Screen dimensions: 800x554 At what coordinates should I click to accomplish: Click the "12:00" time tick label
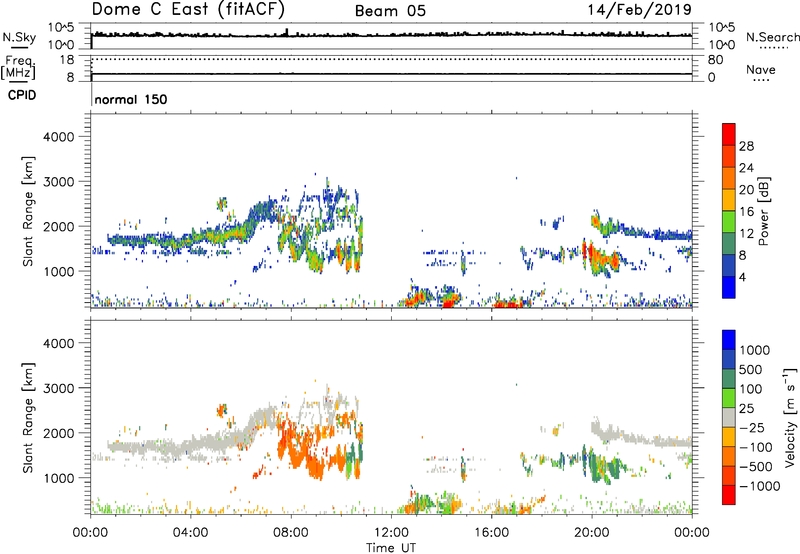(391, 533)
